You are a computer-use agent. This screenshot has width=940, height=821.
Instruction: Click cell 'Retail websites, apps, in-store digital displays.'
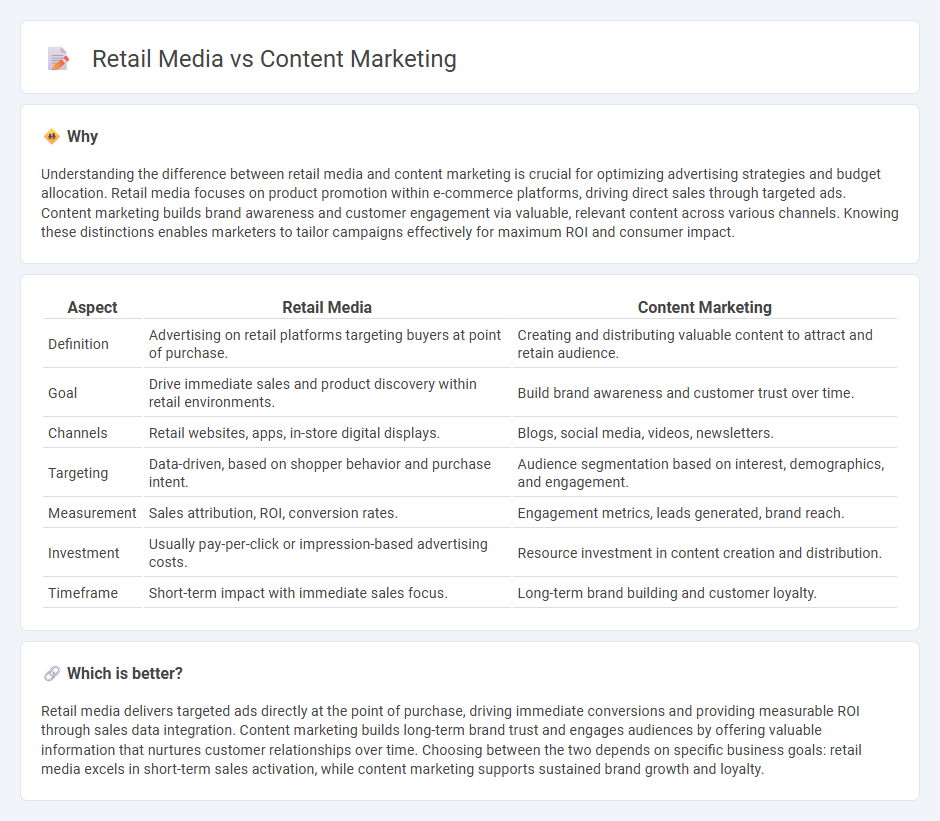(327, 433)
